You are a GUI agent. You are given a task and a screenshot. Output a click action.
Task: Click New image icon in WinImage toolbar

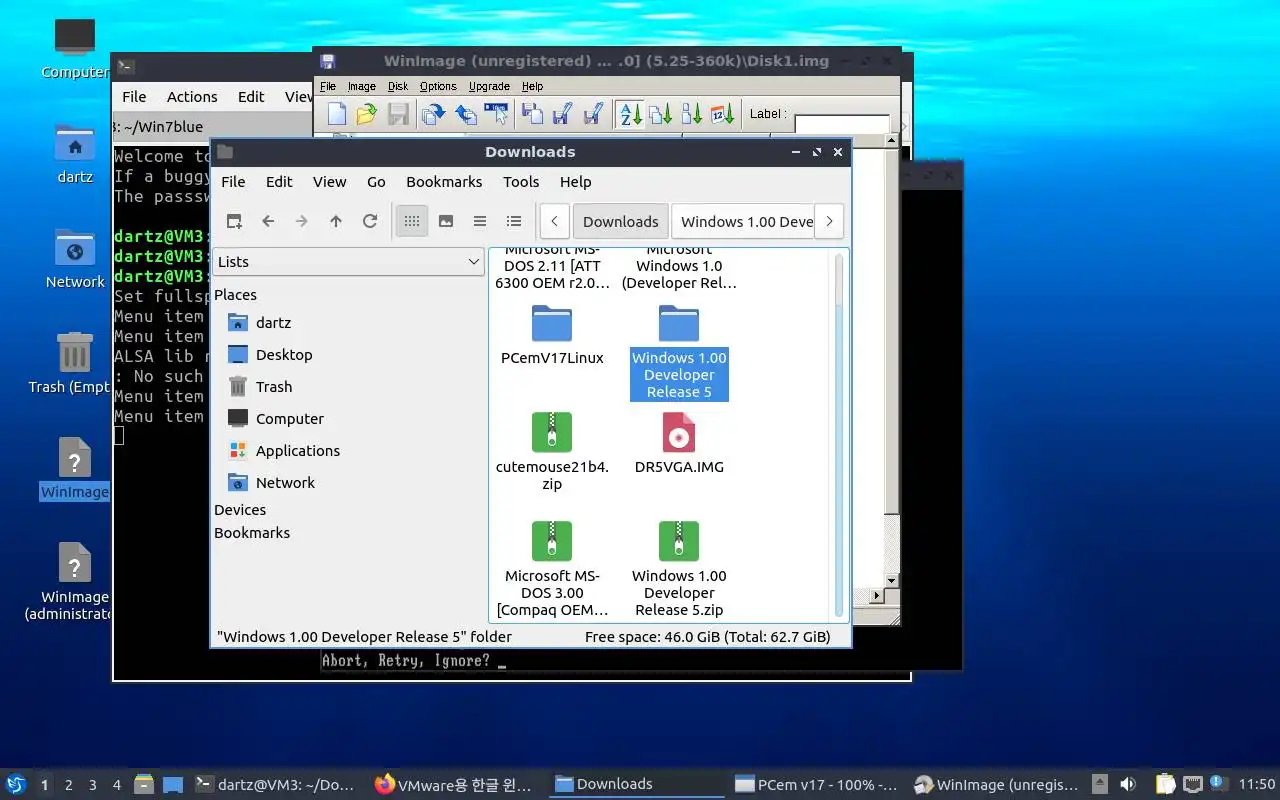[337, 114]
